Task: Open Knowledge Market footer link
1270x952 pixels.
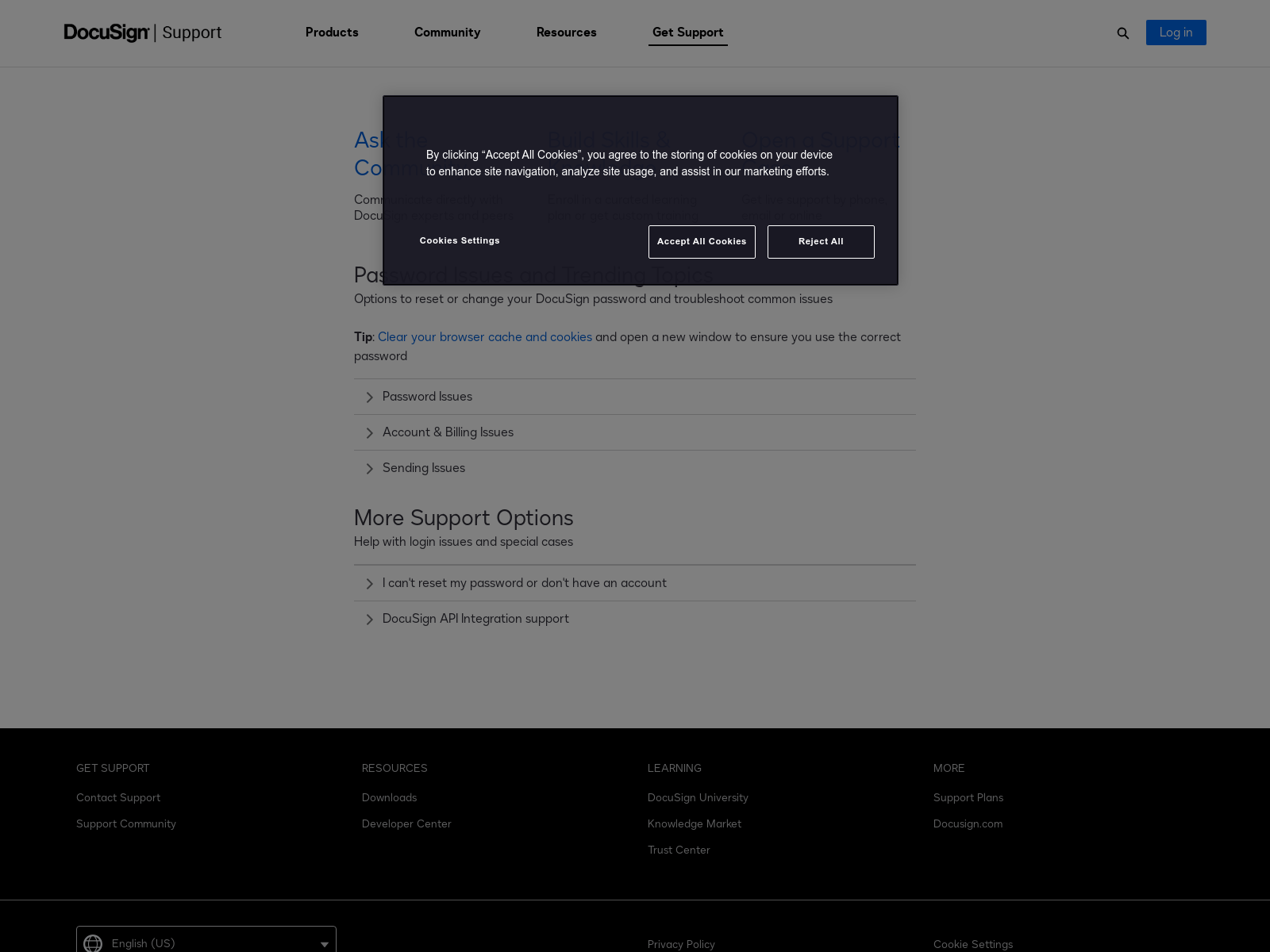Action: [x=695, y=824]
